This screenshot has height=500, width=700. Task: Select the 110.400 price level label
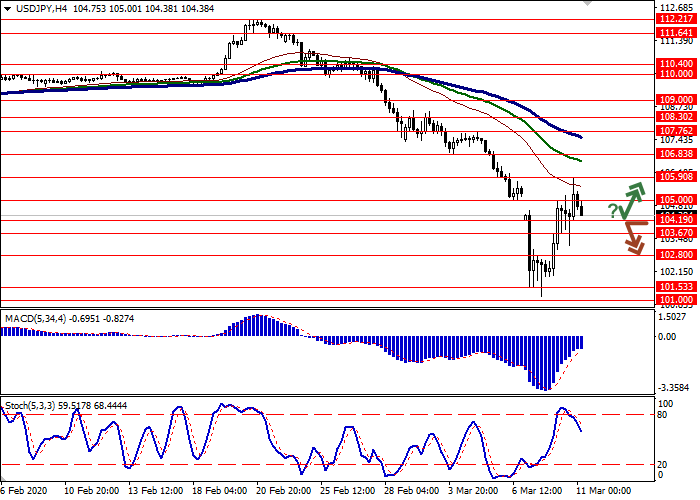[677, 63]
